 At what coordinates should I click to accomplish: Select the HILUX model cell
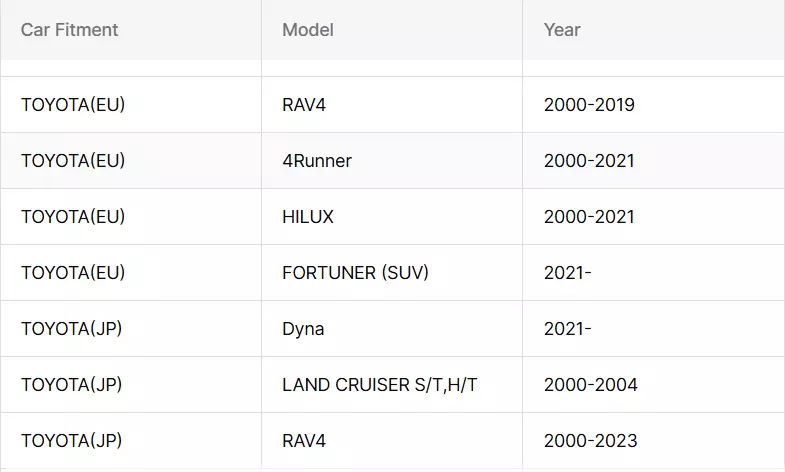point(308,217)
